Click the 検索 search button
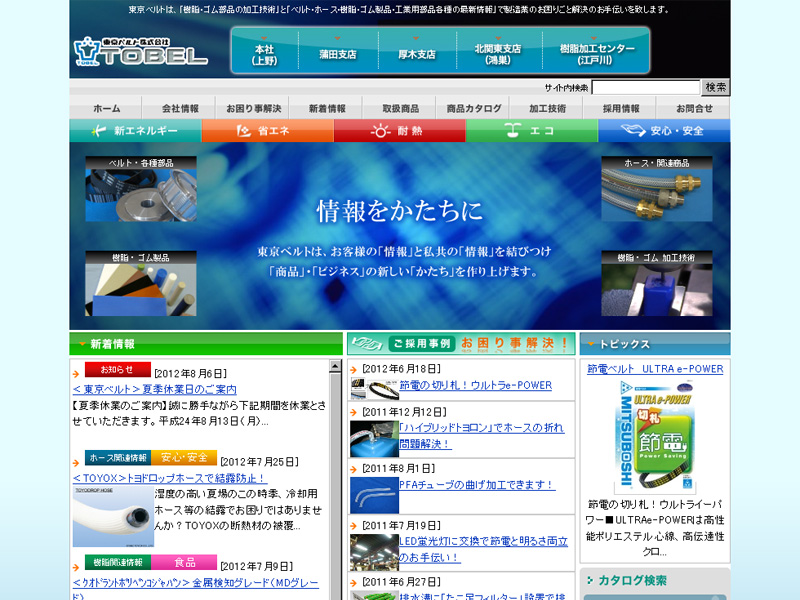Viewport: 800px width, 600px height. (x=715, y=87)
